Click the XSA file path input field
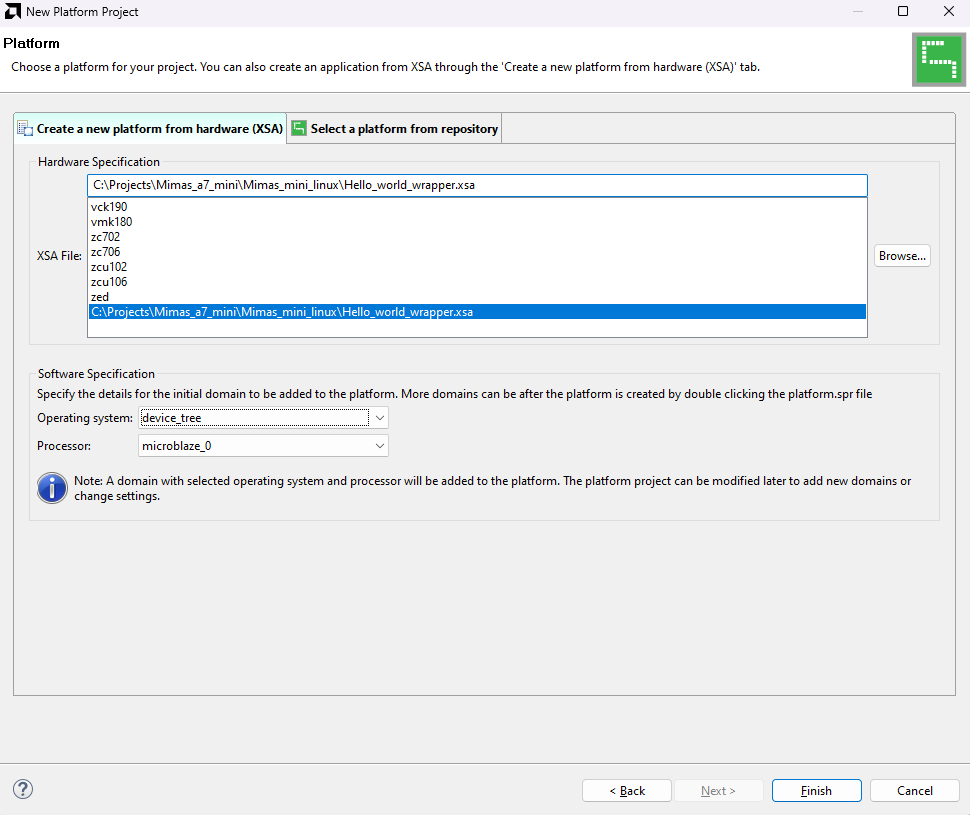This screenshot has width=970, height=815. tap(477, 186)
